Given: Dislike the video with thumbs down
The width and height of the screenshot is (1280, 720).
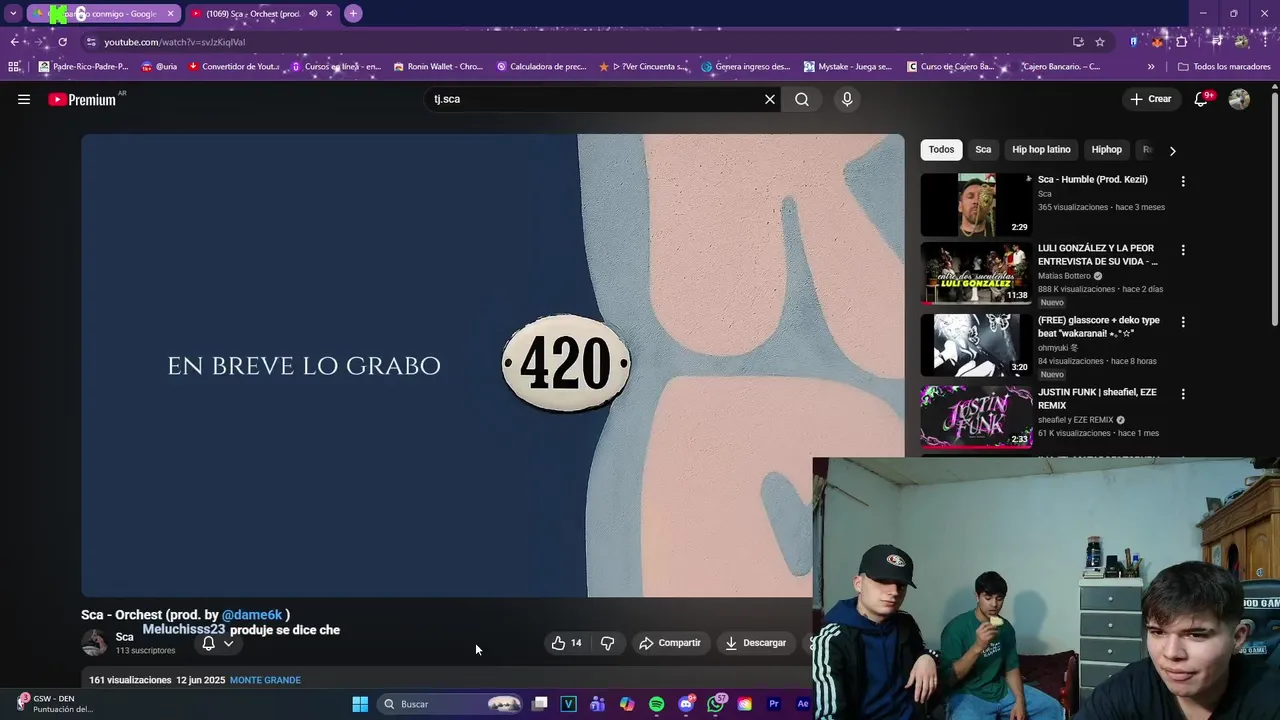Looking at the screenshot, I should (607, 643).
